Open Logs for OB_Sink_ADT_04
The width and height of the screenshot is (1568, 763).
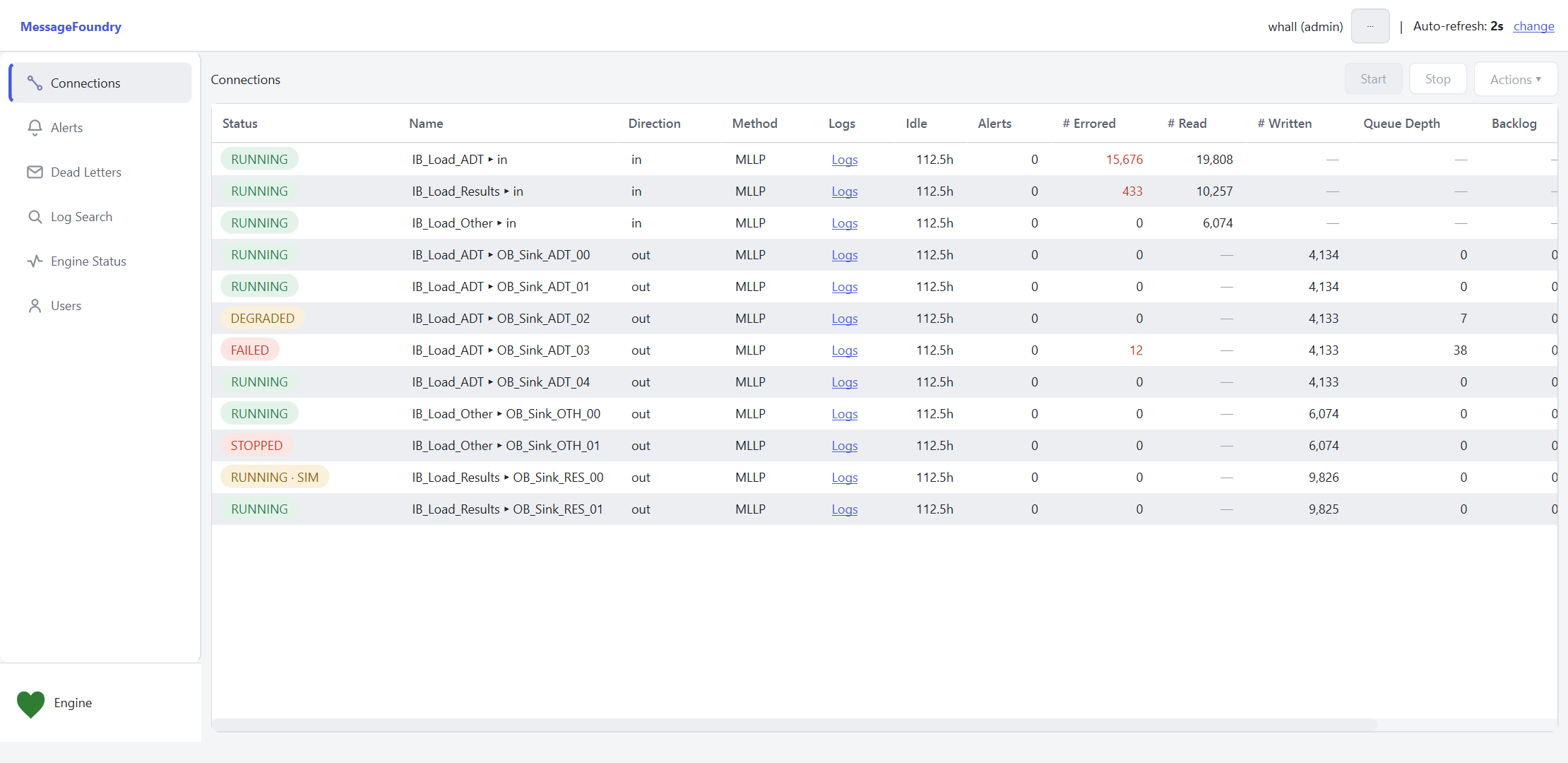click(x=844, y=382)
